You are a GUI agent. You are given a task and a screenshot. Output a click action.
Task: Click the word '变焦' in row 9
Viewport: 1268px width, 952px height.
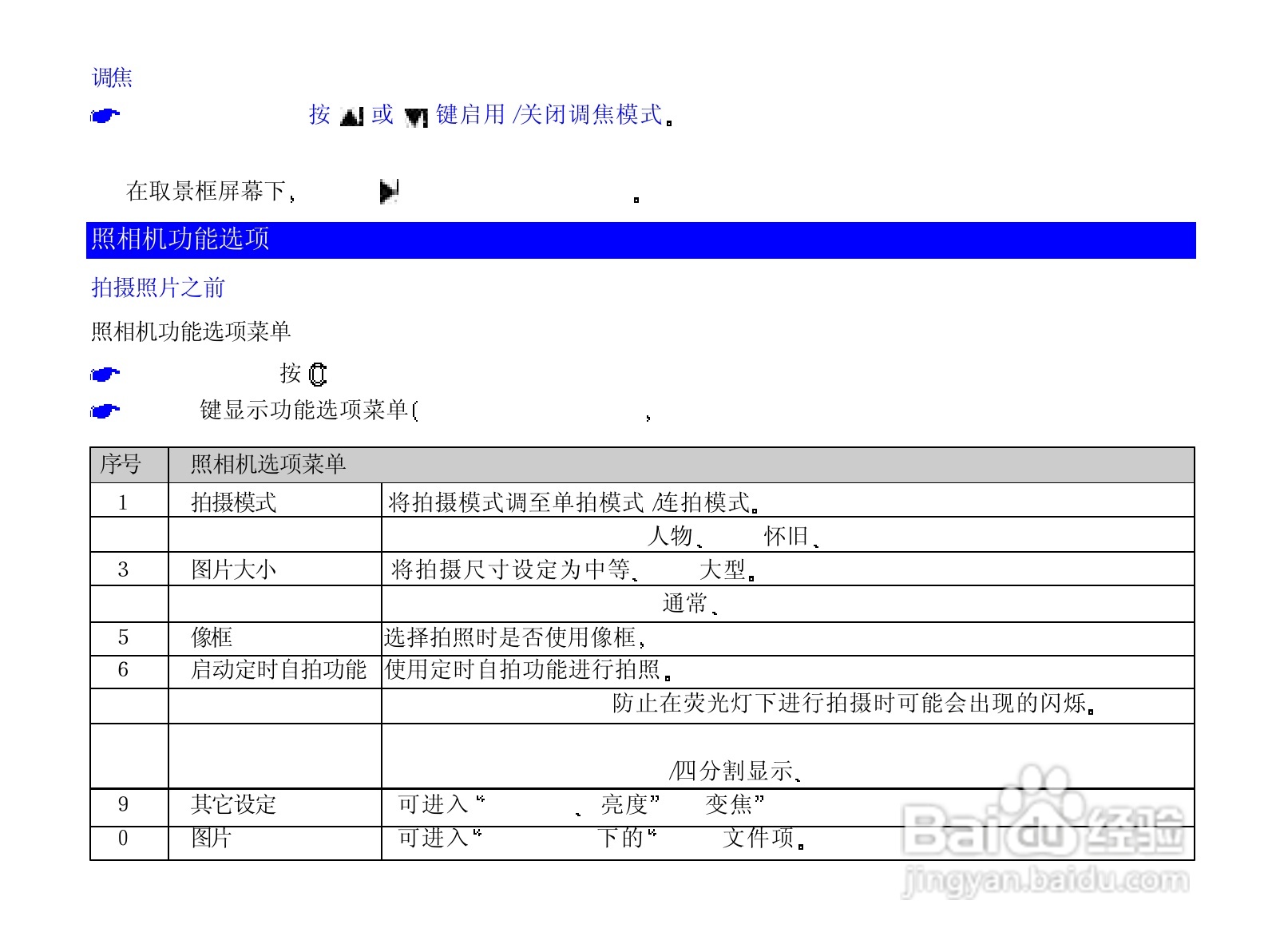point(728,804)
